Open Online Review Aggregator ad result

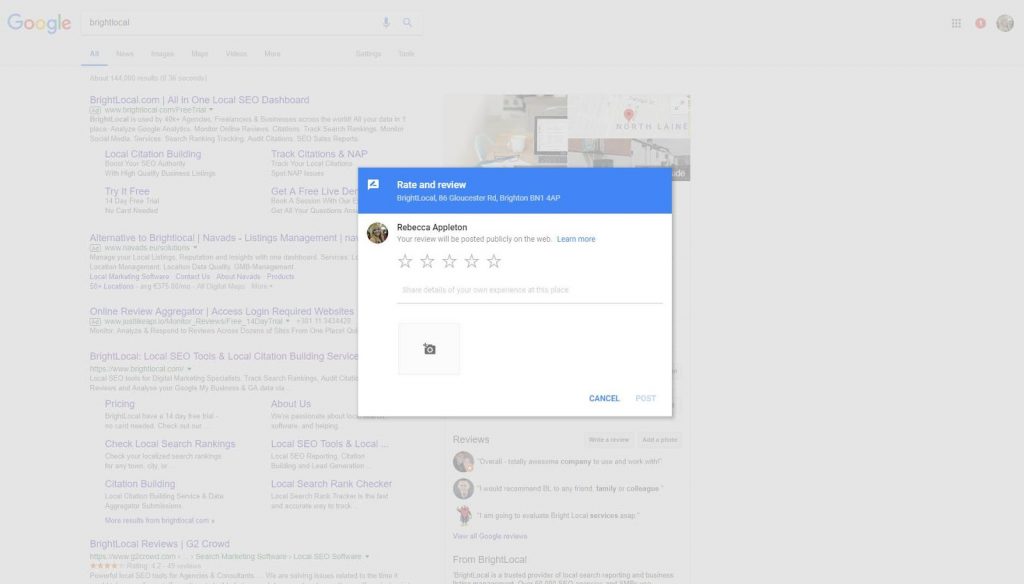(x=221, y=312)
